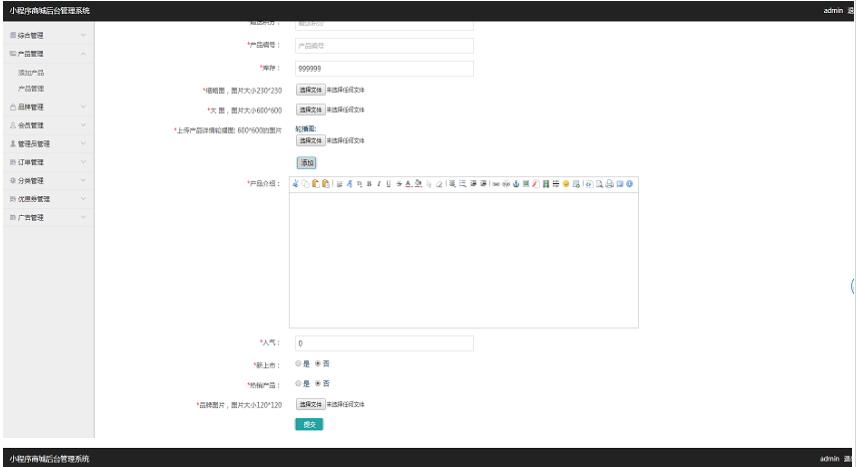Viewport: 856px width, 467px height.
Task: Open 产品管理 submenu item under products
Action: (x=31, y=88)
